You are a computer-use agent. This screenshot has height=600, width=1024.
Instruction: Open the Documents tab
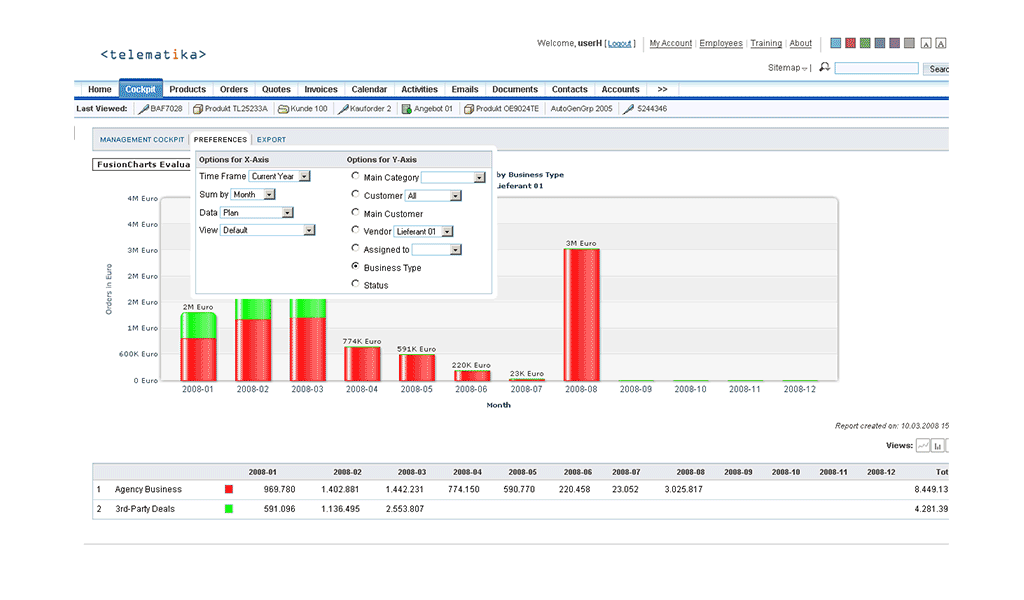pos(515,89)
